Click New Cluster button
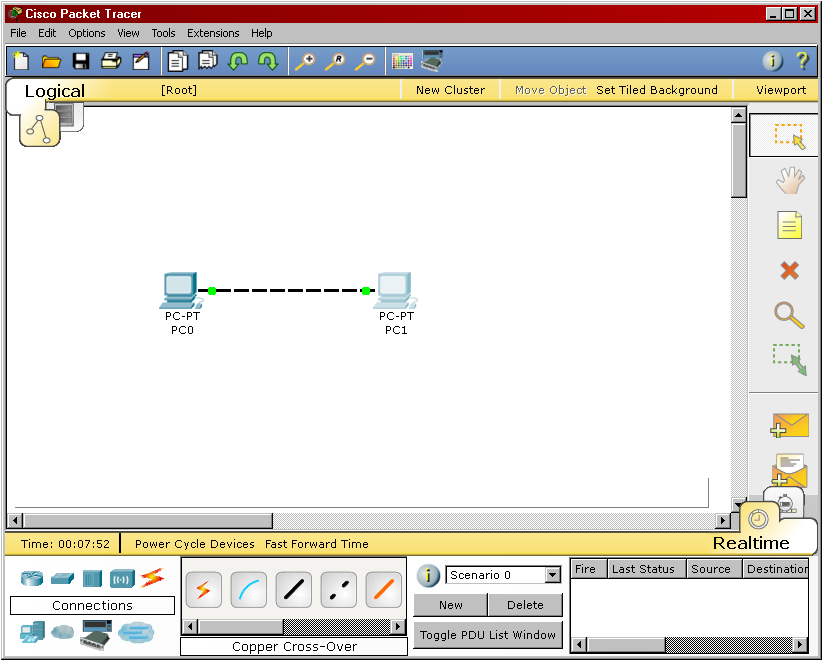 tap(450, 90)
